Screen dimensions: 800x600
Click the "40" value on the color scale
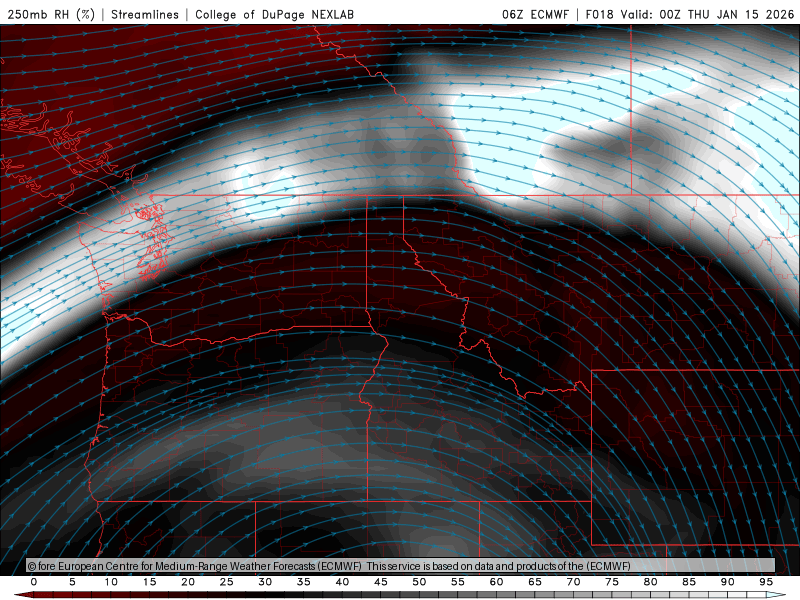point(342,582)
